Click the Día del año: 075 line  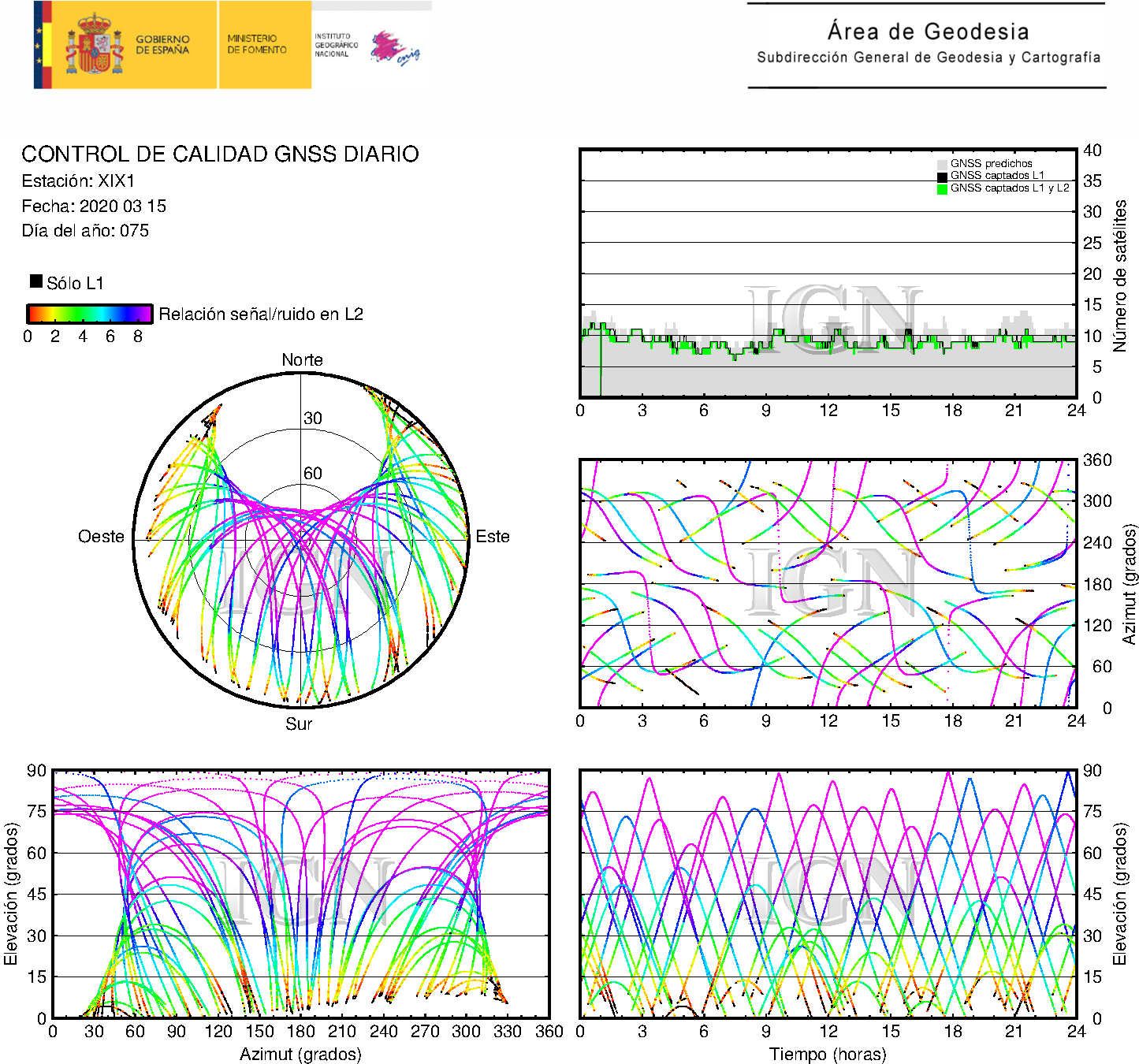[x=85, y=231]
